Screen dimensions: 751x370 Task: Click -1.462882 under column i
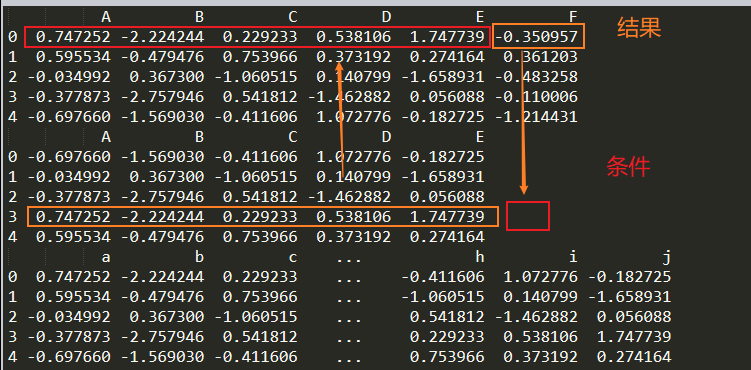[x=536, y=317]
